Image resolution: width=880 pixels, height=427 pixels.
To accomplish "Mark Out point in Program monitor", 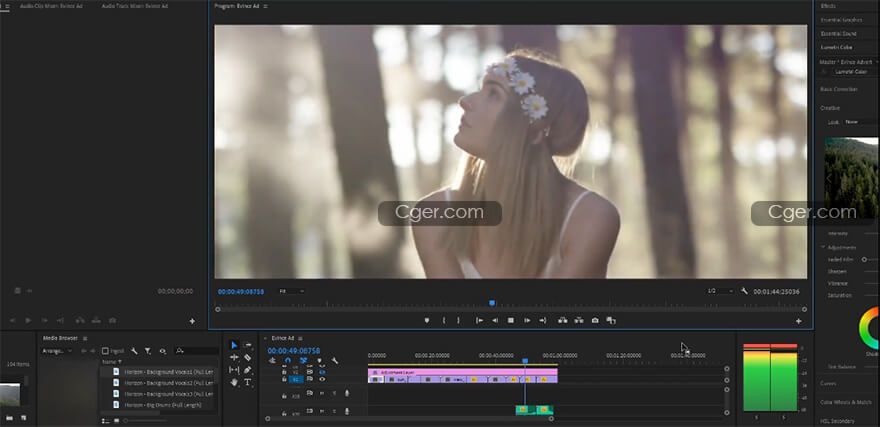I will (x=458, y=320).
